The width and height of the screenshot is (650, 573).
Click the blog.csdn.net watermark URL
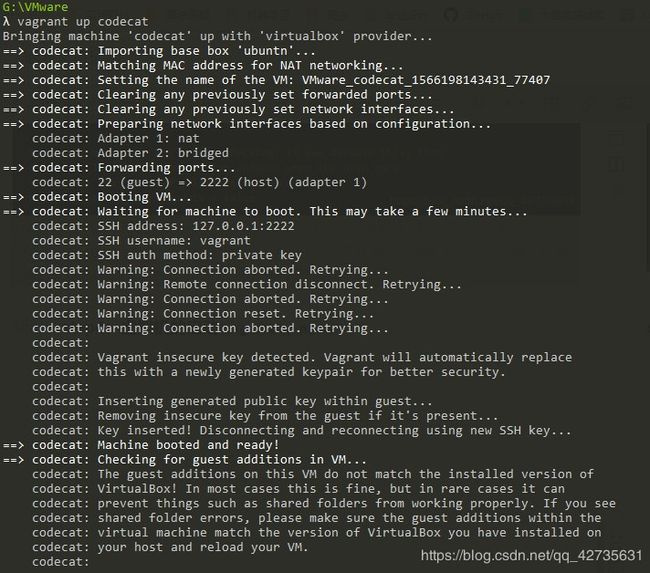(531, 556)
